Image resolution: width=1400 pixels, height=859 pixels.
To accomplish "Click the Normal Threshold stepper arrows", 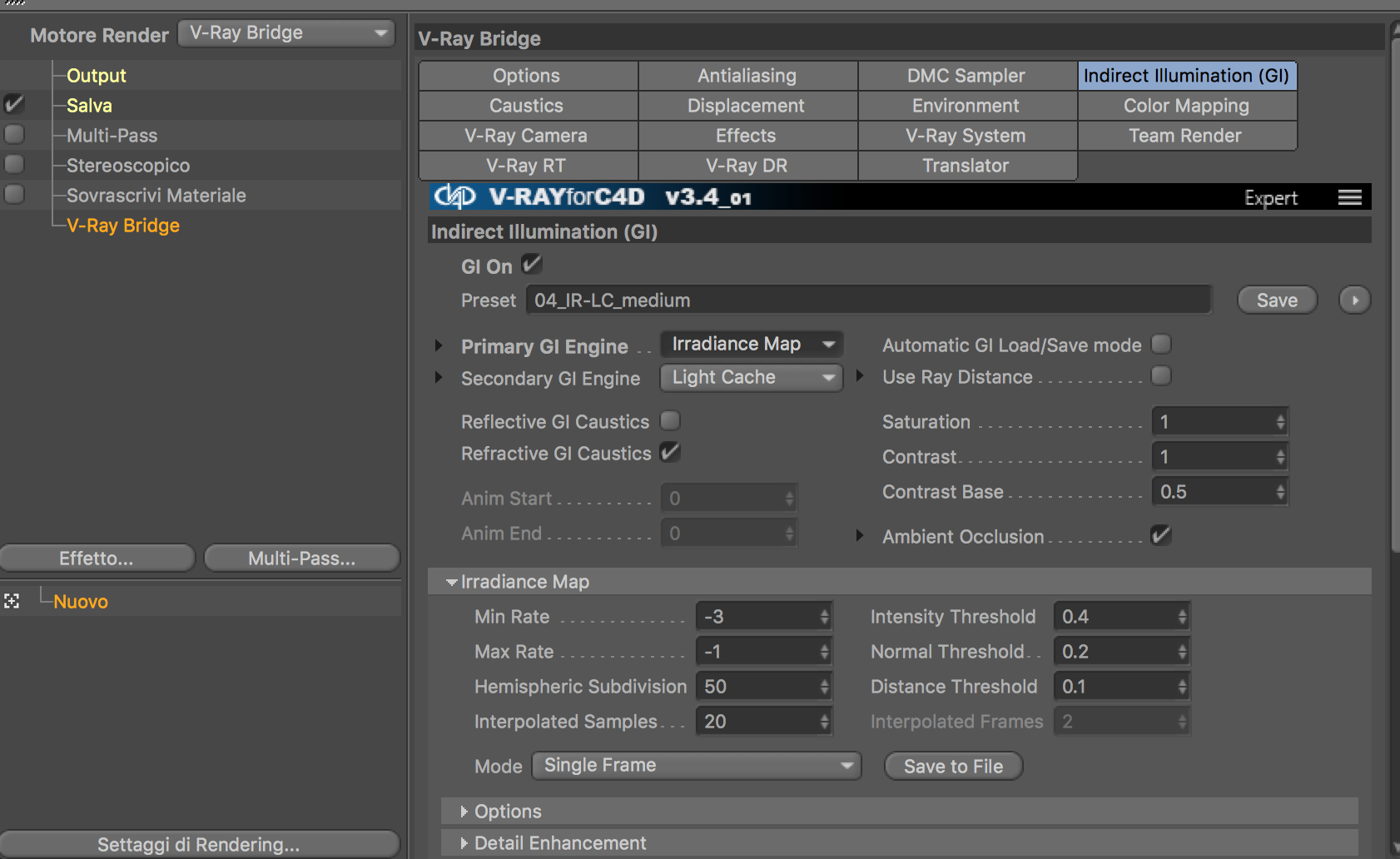I will [1182, 652].
